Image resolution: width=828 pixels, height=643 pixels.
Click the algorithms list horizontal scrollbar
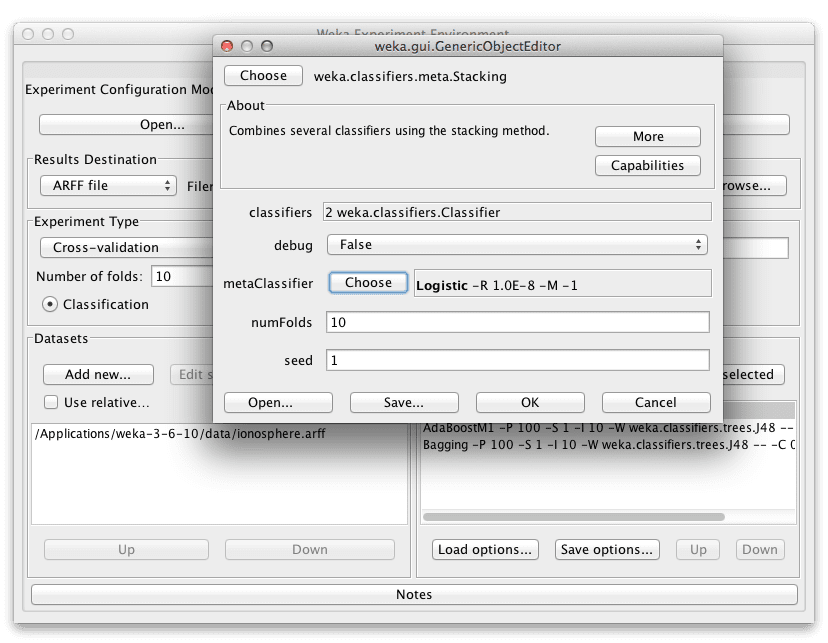click(574, 516)
